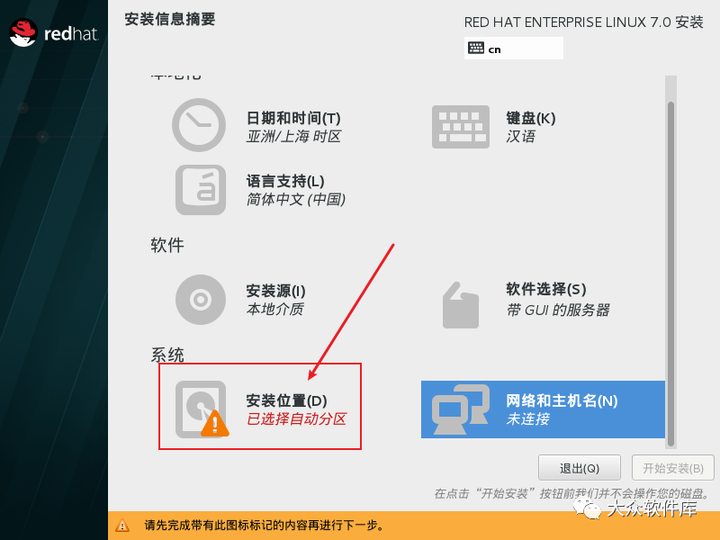Open the Date & Time clock icon
The width and height of the screenshot is (720, 540).
pos(199,125)
